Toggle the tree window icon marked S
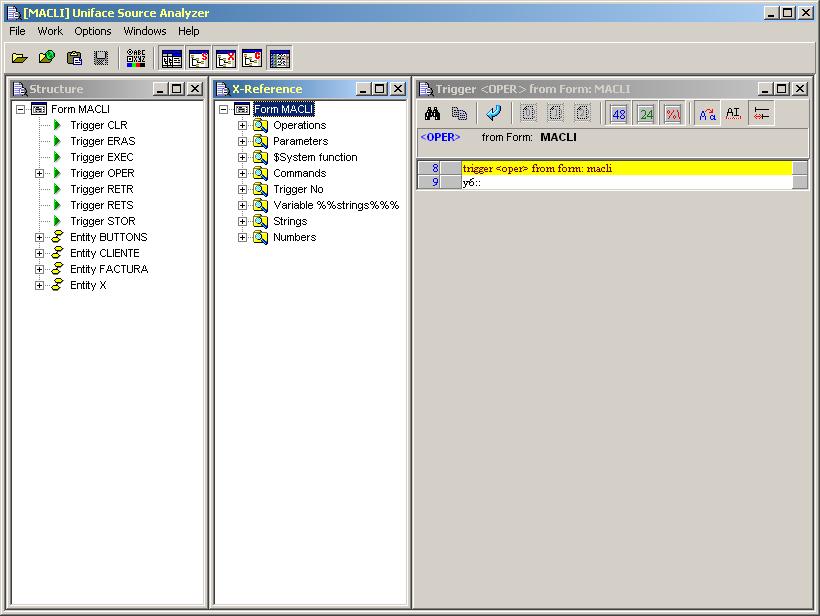 [x=199, y=59]
